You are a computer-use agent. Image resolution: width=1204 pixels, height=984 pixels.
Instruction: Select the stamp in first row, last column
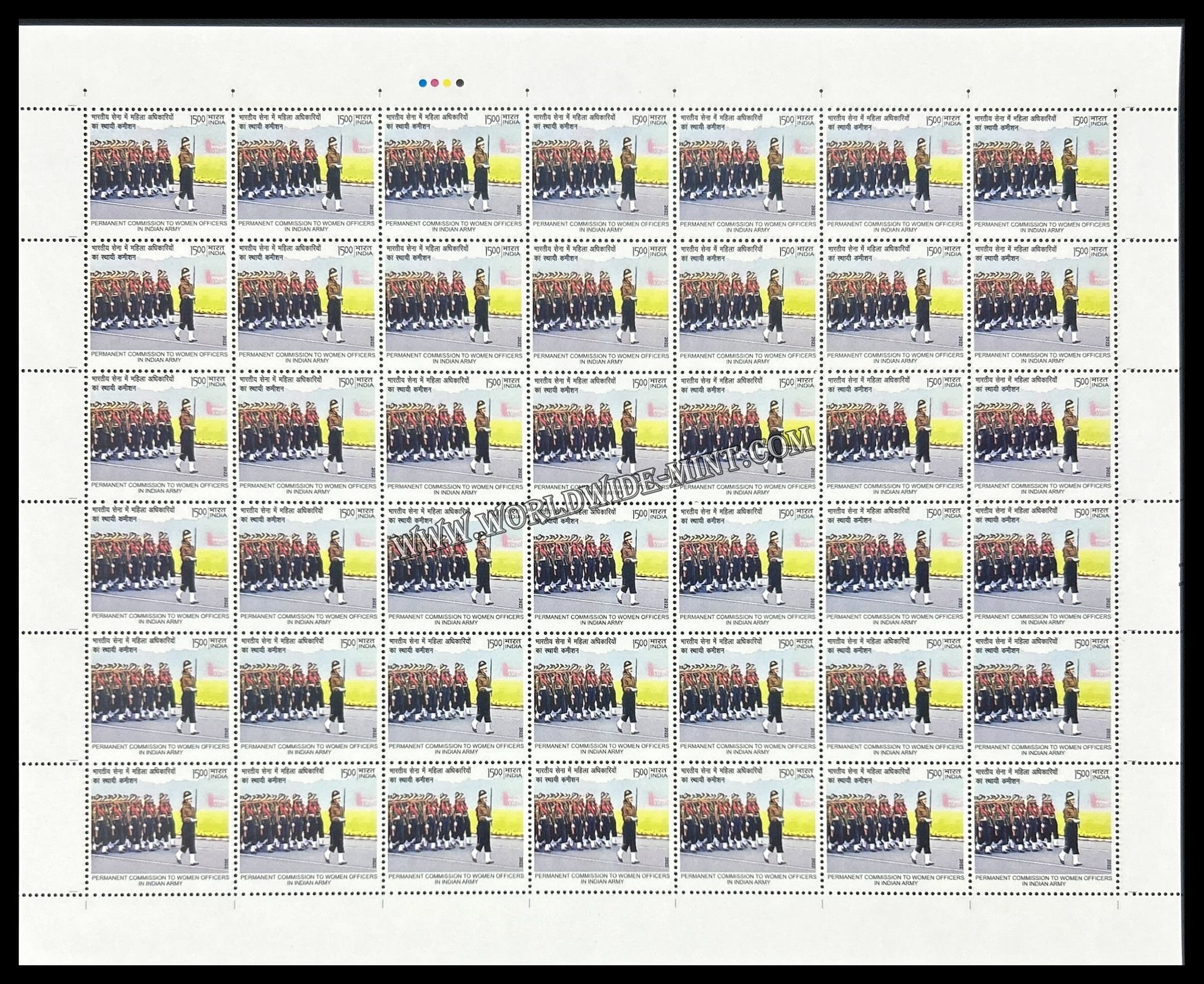(x=1044, y=173)
